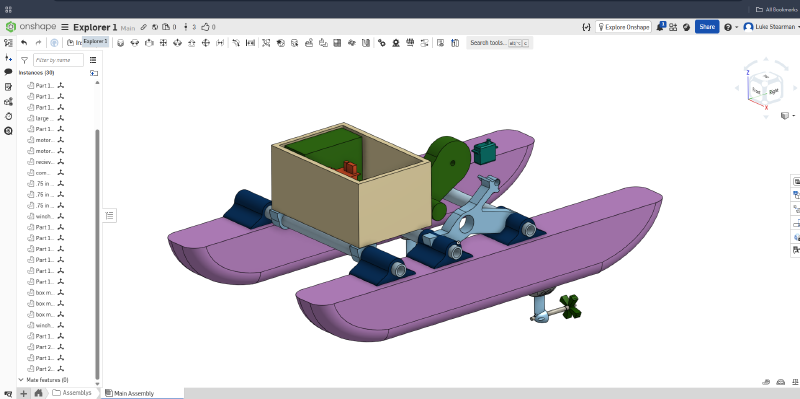Open the browser apps grid icon
Screen dimensions: 800x399
pyautogui.click(x=8, y=9)
